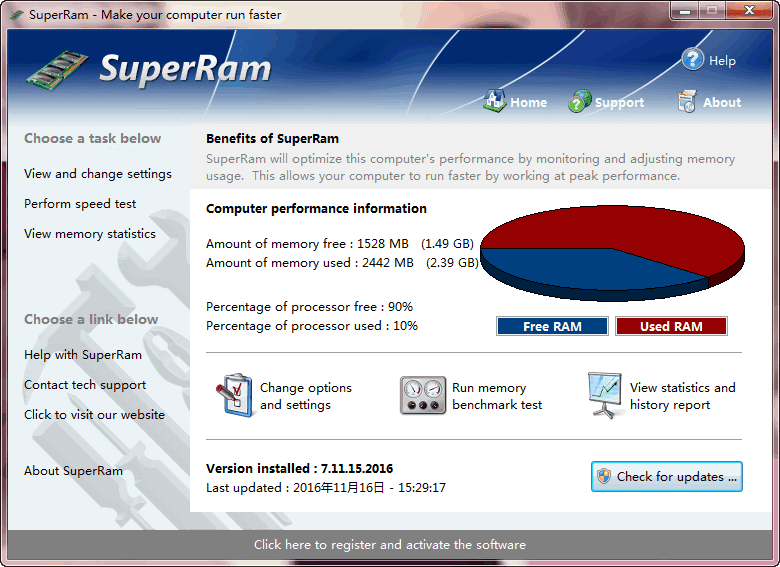This screenshot has height=567, width=780.
Task: Click the Support globe icon
Action: [x=580, y=101]
